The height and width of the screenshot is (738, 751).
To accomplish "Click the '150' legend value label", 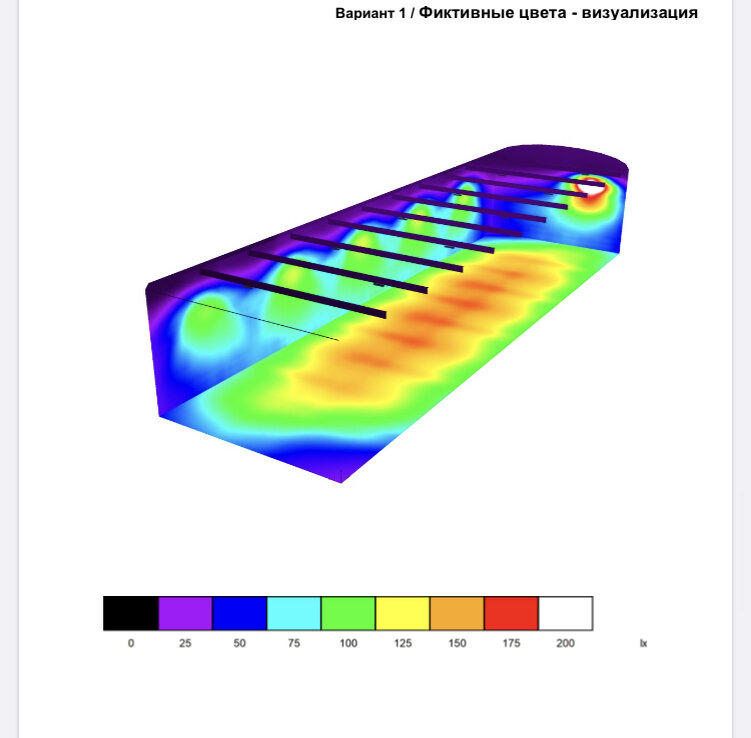I will click(x=457, y=643).
